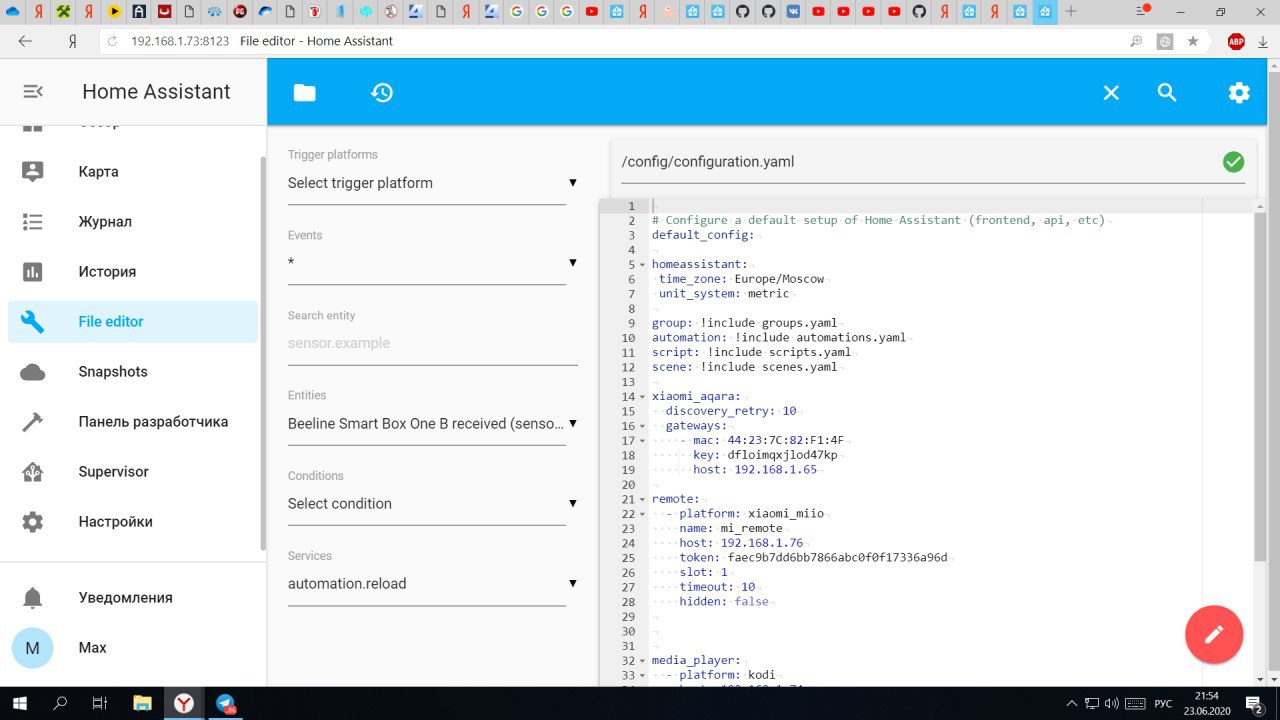Image resolution: width=1280 pixels, height=720 pixels.
Task: Open the browser downloads arrow icon
Action: pyautogui.click(x=1265, y=41)
